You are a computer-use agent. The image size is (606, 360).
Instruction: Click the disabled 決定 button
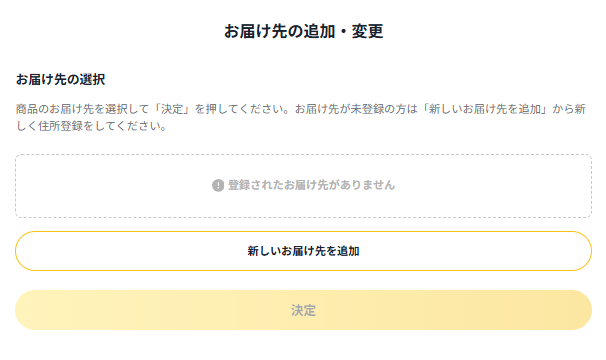303,310
